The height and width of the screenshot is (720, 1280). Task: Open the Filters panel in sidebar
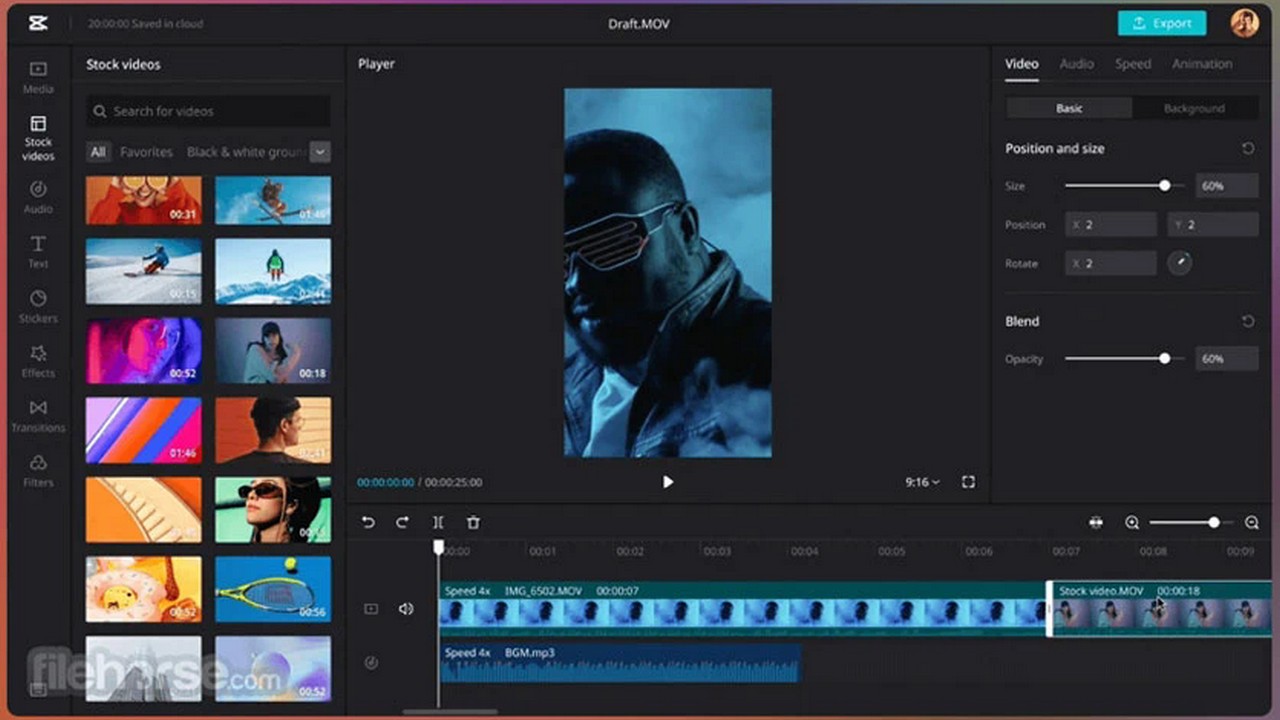[x=38, y=470]
